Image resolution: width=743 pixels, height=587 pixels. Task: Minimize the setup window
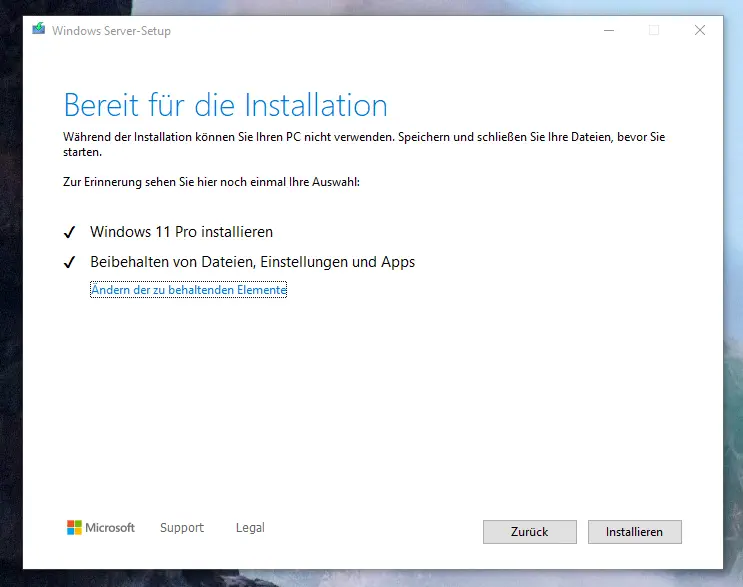click(x=609, y=30)
